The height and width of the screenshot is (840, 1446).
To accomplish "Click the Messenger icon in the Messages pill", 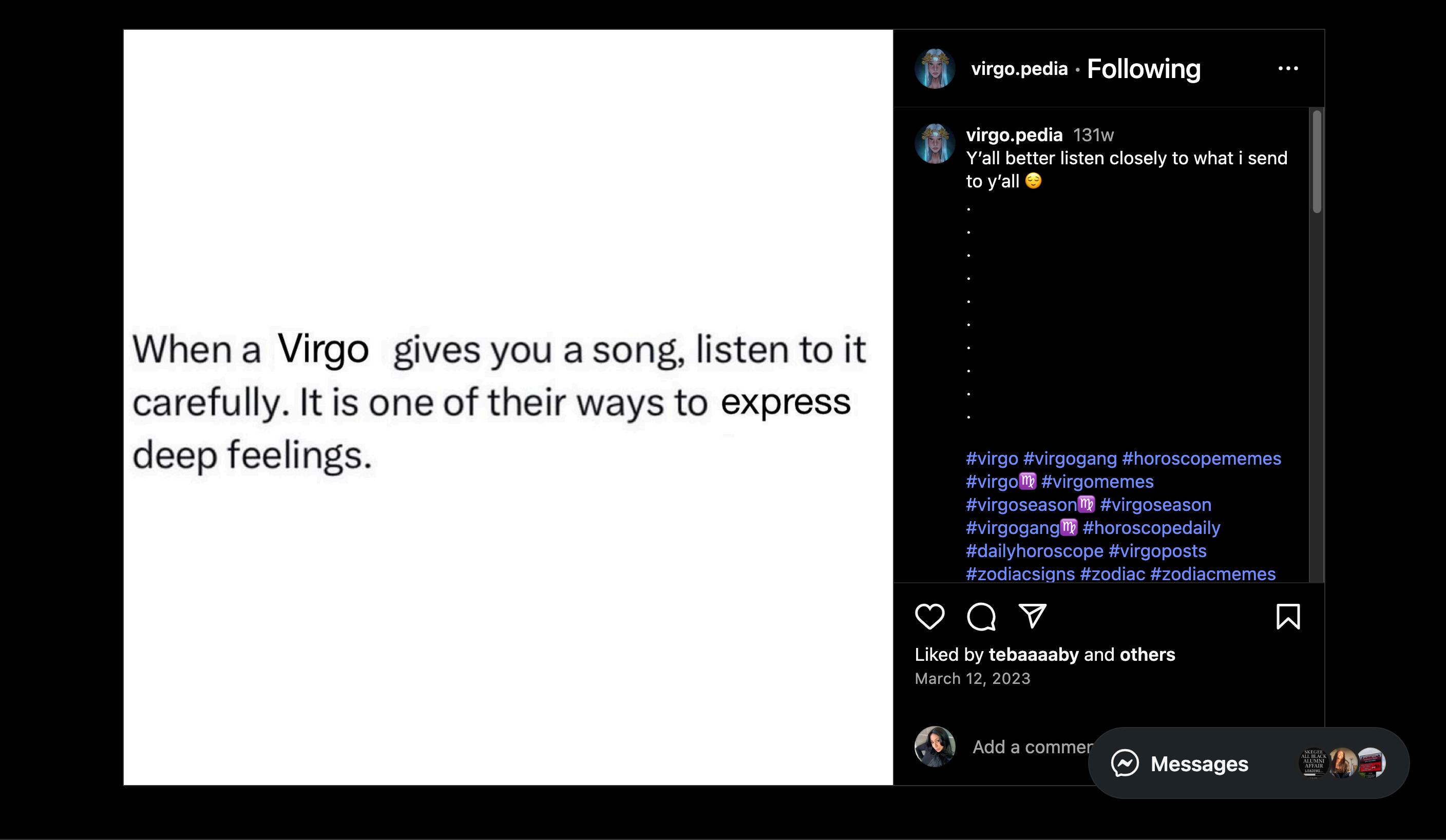I will [x=1125, y=763].
